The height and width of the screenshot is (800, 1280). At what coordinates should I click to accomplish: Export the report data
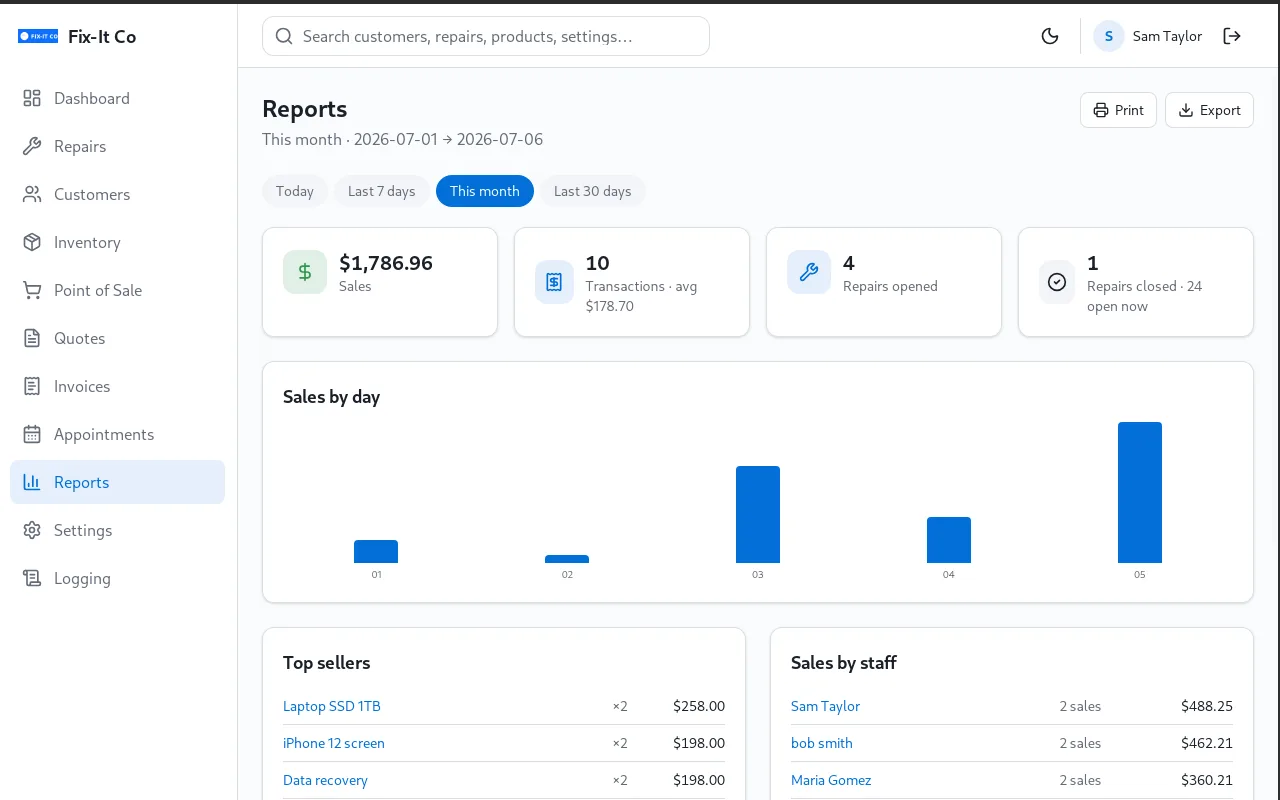[1209, 110]
